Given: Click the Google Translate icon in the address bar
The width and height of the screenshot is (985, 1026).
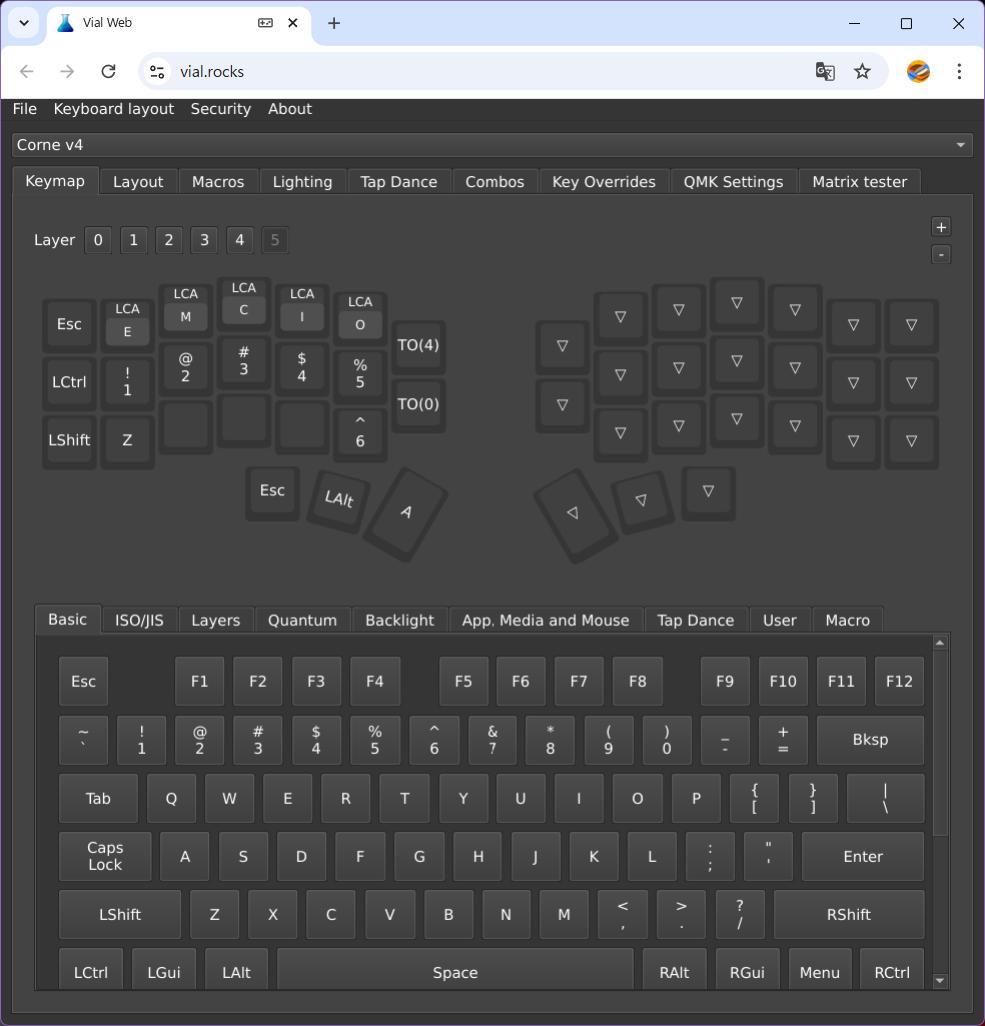Looking at the screenshot, I should point(825,71).
